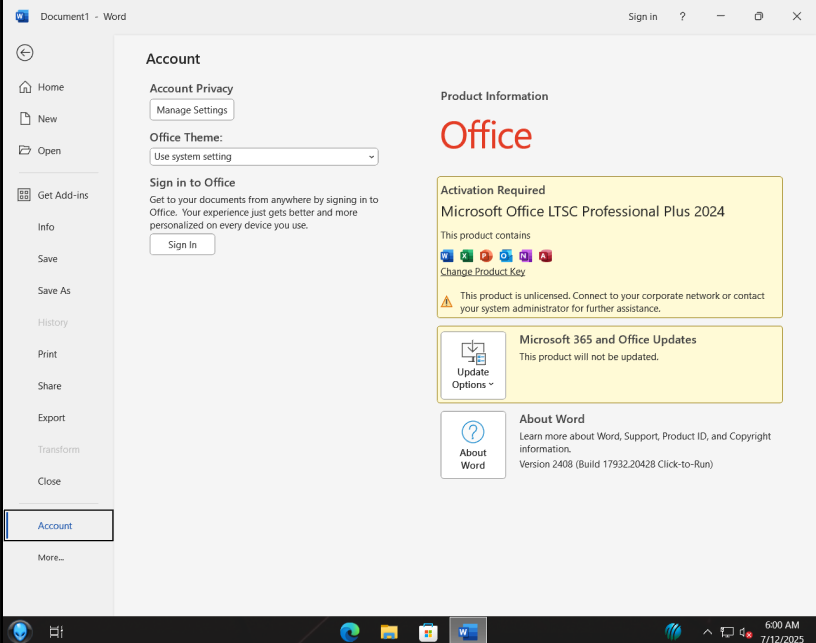Open the Home page in backstage sidebar
816x643 pixels.
[50, 87]
